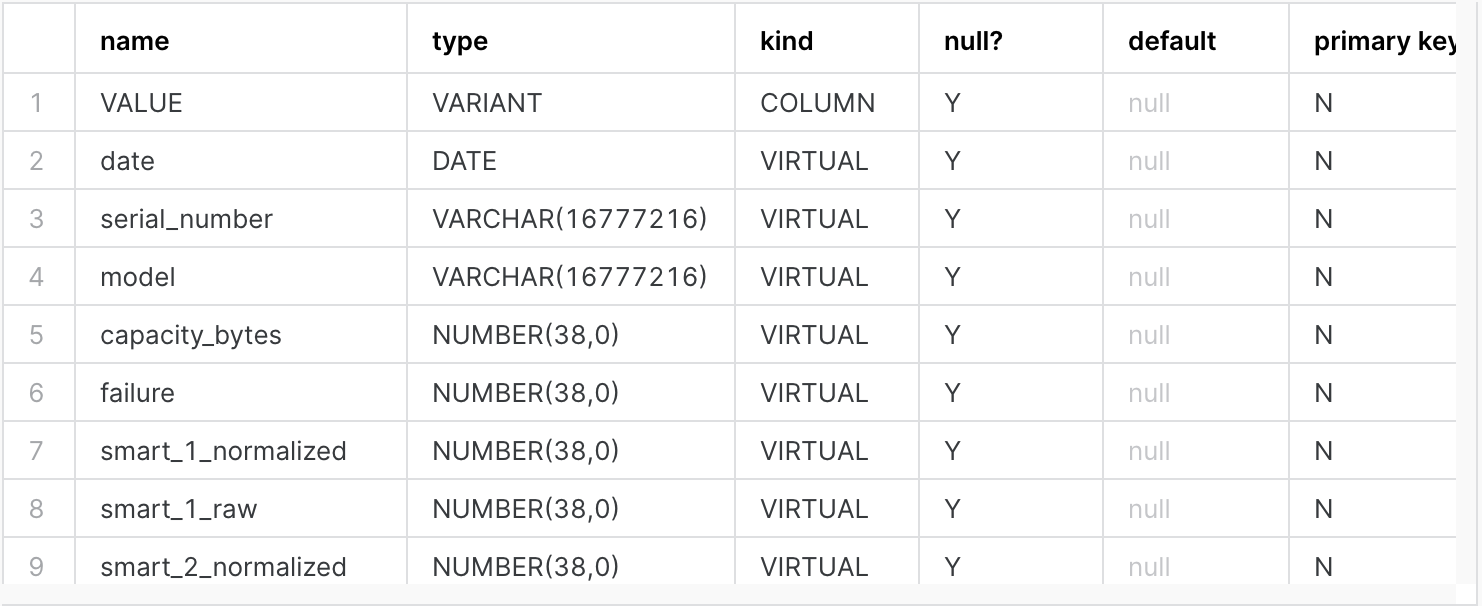Click the "type" column header
Screen dimensions: 1482x608
570,42
